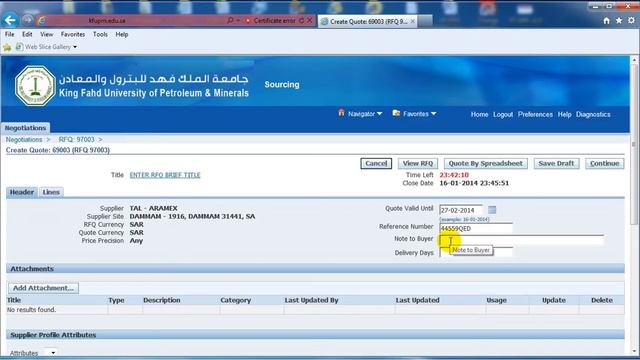Open the Edit menu
640x360 pixels.
pos(27,34)
